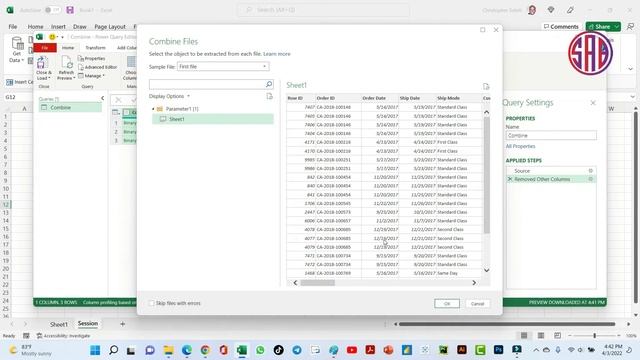Open the Advanced Editor in Power Query
The height and width of the screenshot is (360, 640).
pos(98,67)
